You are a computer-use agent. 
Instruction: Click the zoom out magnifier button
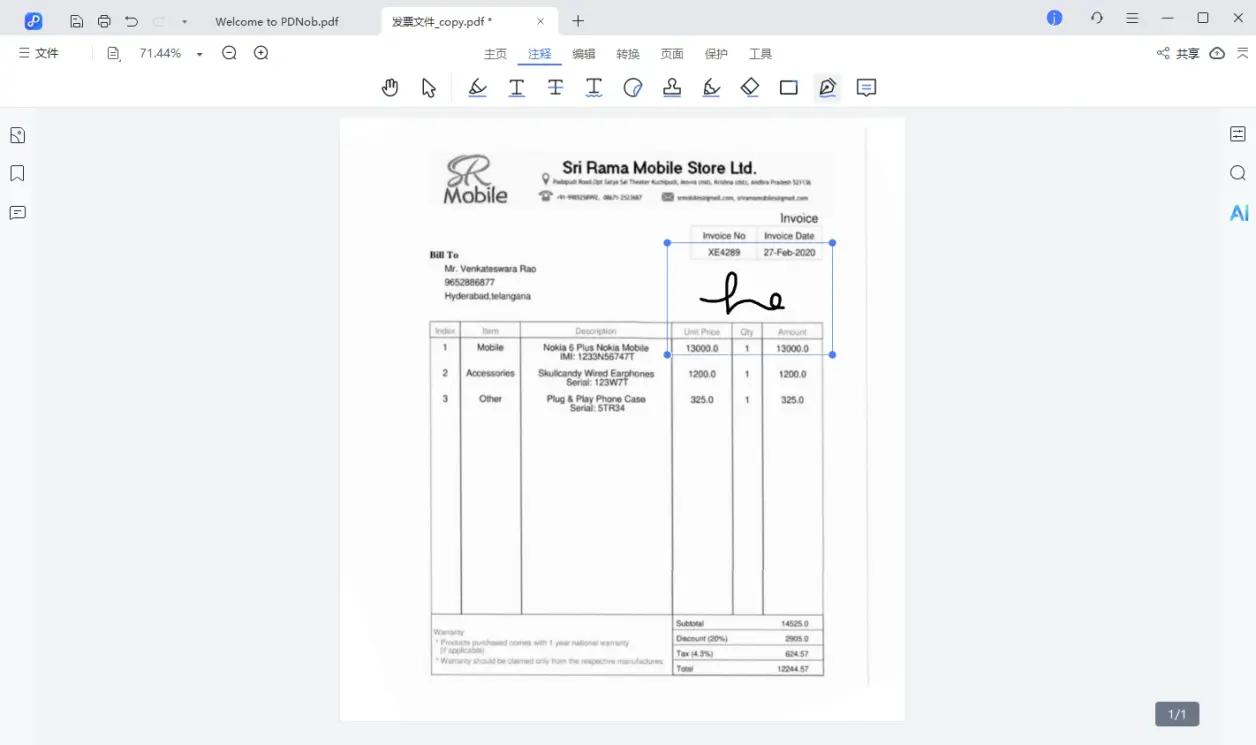tap(229, 54)
